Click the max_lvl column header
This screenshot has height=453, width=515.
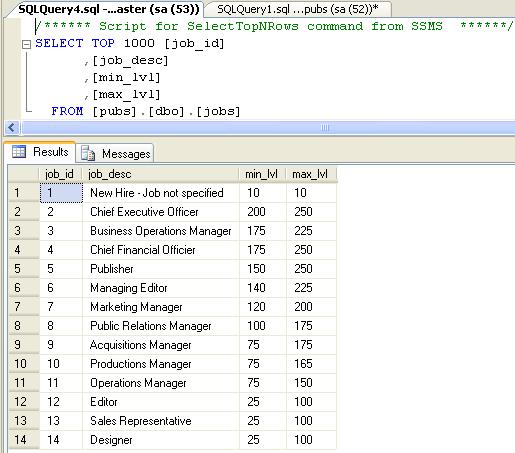click(x=311, y=174)
